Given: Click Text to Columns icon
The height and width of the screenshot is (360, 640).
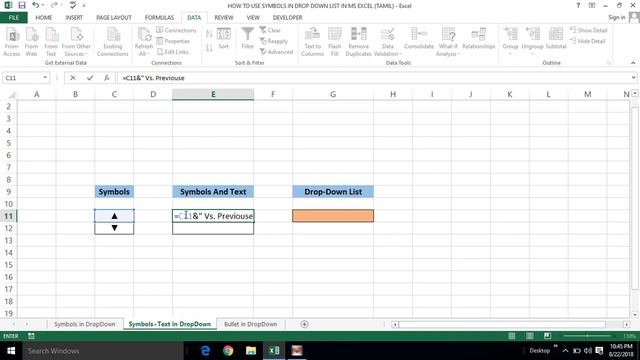Looking at the screenshot, I should tap(312, 42).
